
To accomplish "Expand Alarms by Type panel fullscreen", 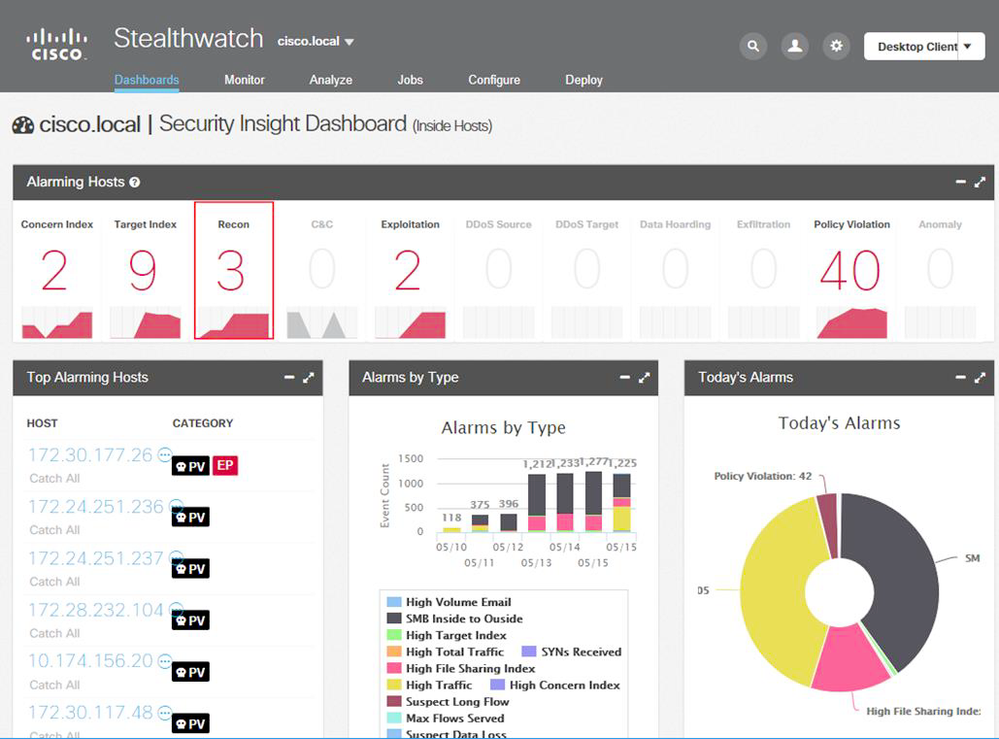I will 644,377.
